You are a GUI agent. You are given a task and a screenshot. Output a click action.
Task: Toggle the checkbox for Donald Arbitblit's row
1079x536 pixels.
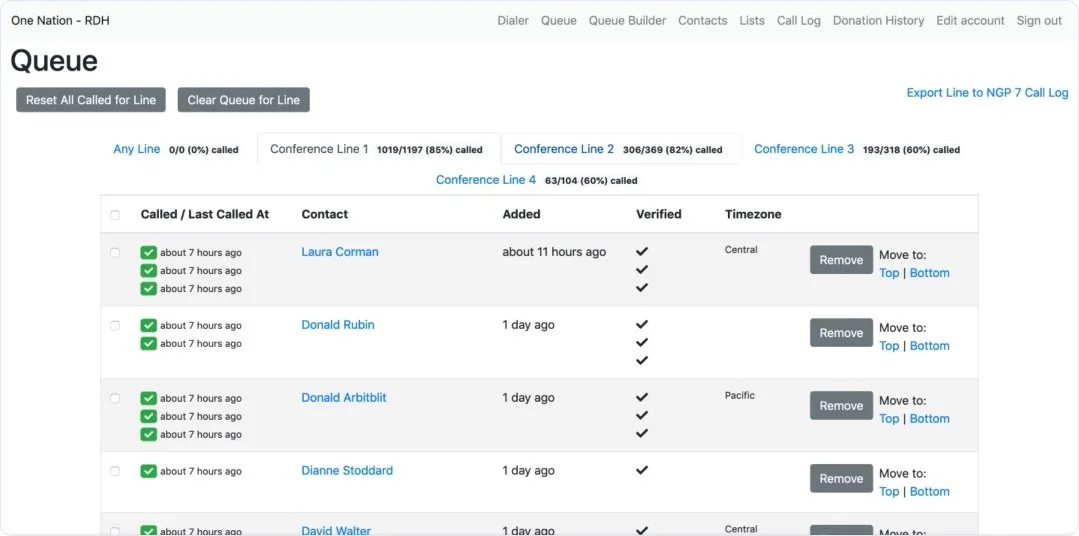(x=115, y=398)
